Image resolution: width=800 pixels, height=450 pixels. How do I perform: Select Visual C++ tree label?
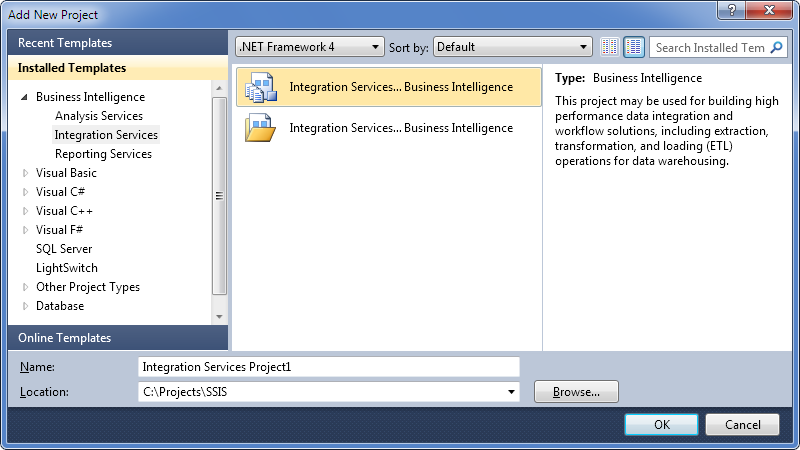pyautogui.click(x=64, y=211)
